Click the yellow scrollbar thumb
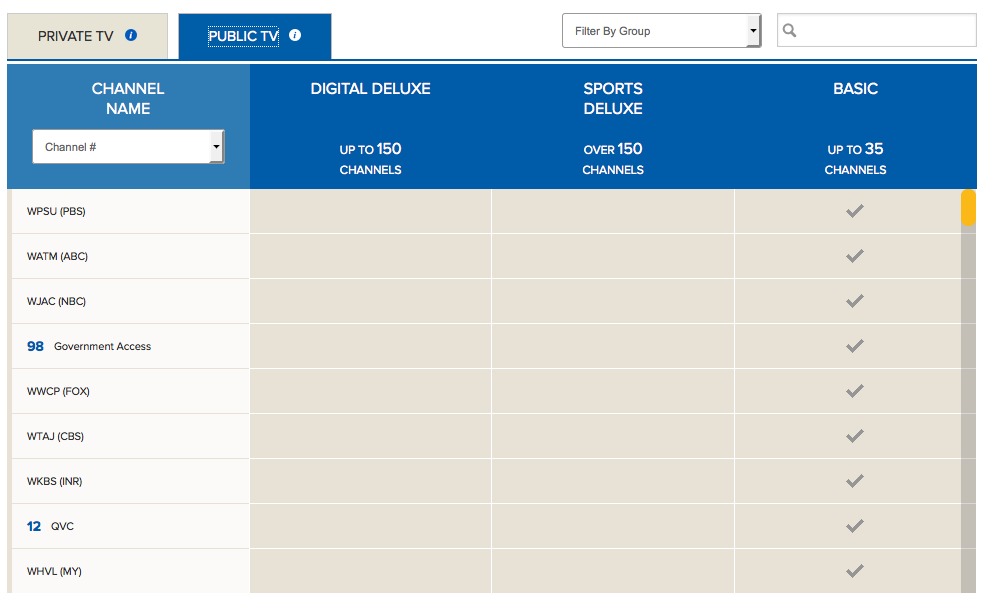The height and width of the screenshot is (593, 981). coord(968,208)
